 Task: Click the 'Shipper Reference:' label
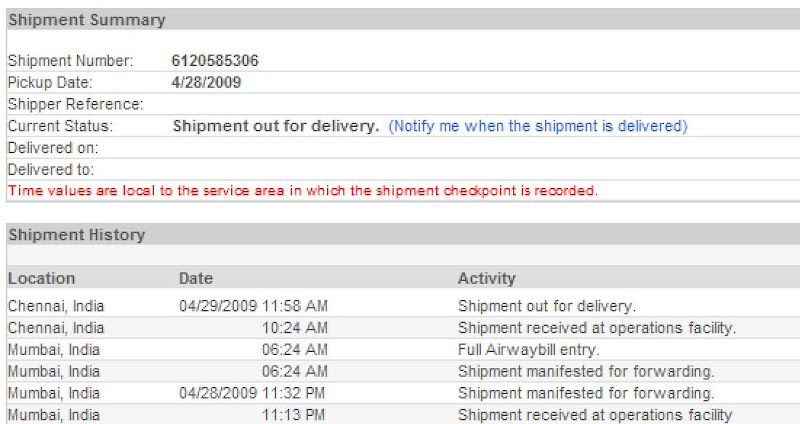(x=76, y=104)
